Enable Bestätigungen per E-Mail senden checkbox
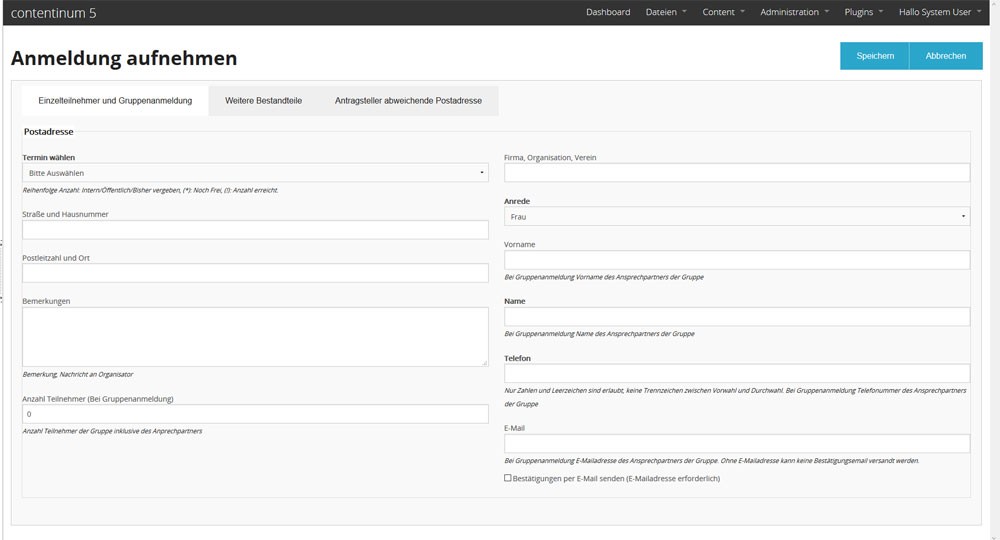 [508, 478]
